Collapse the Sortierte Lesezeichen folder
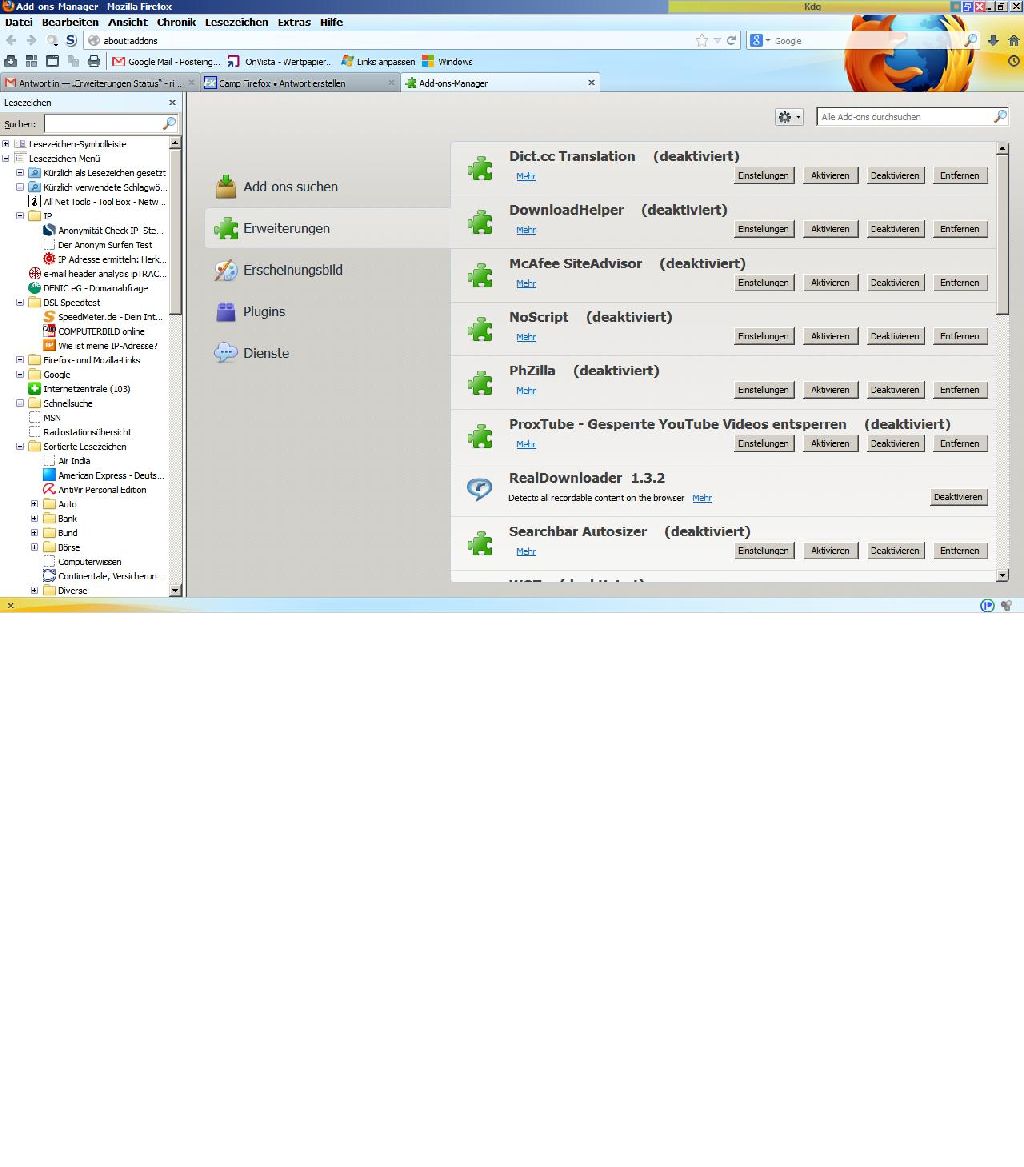The height and width of the screenshot is (1167, 1024). [x=20, y=447]
